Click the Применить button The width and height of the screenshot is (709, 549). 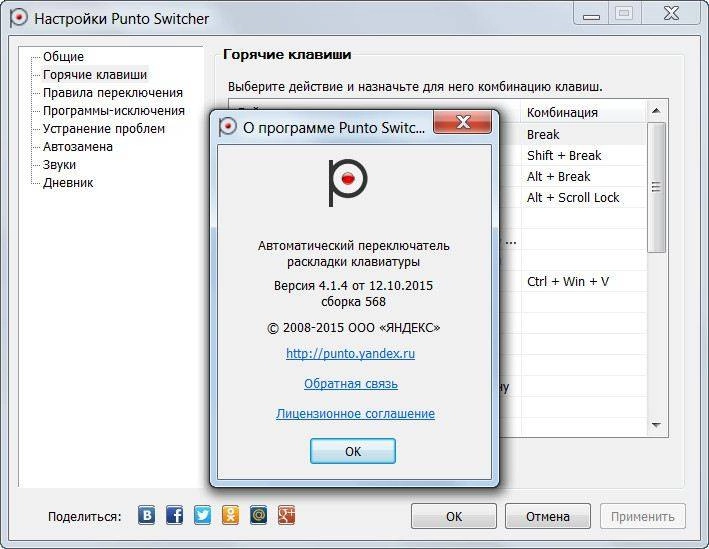[x=643, y=516]
